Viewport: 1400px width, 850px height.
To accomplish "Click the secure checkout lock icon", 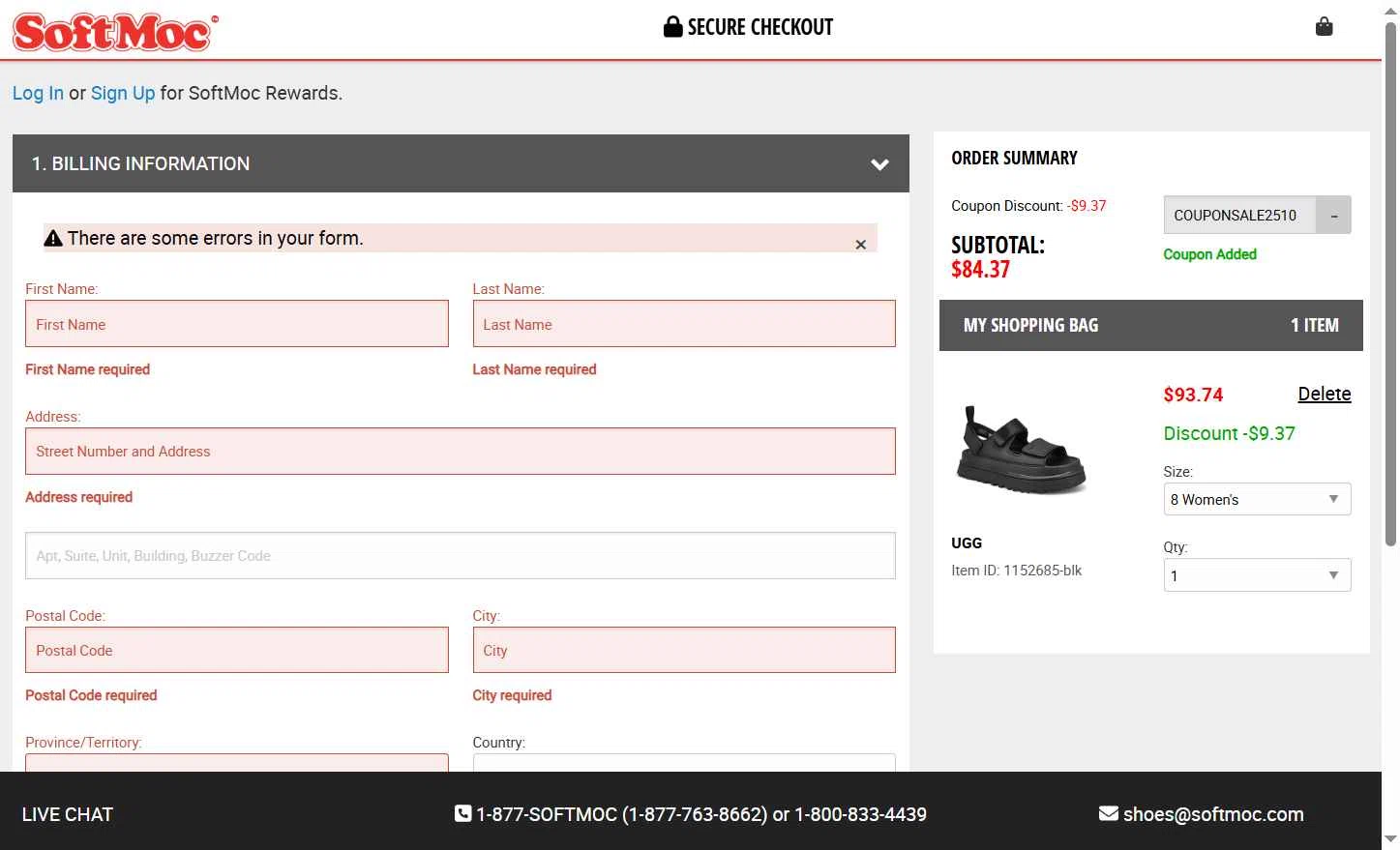I will 672,27.
